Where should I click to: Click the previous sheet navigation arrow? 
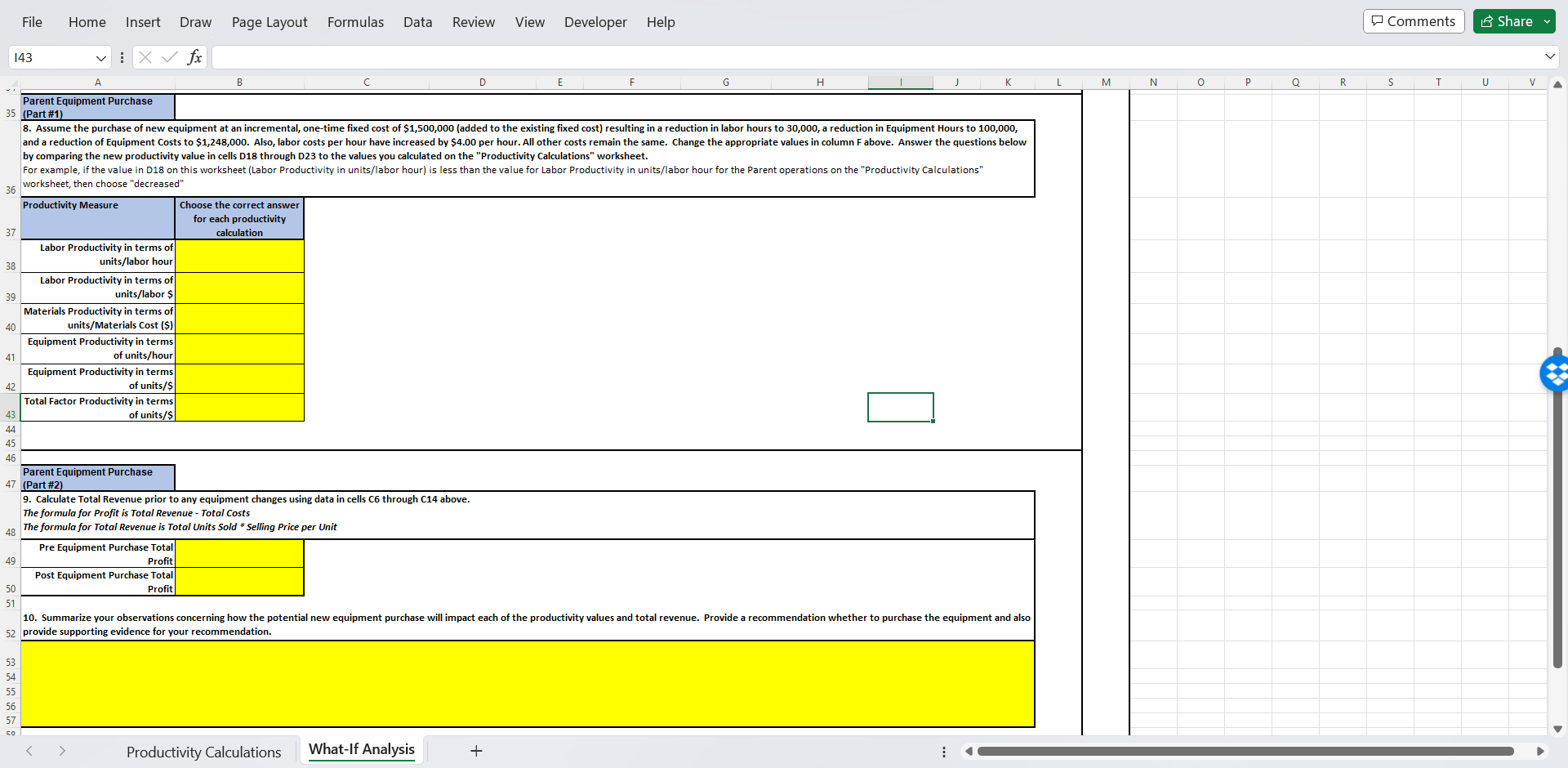click(x=29, y=751)
